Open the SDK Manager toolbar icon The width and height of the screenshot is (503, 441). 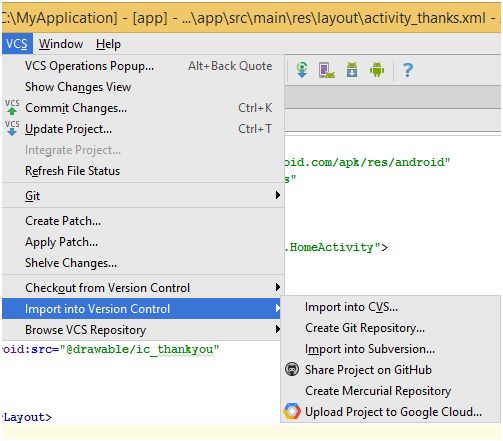coord(352,70)
